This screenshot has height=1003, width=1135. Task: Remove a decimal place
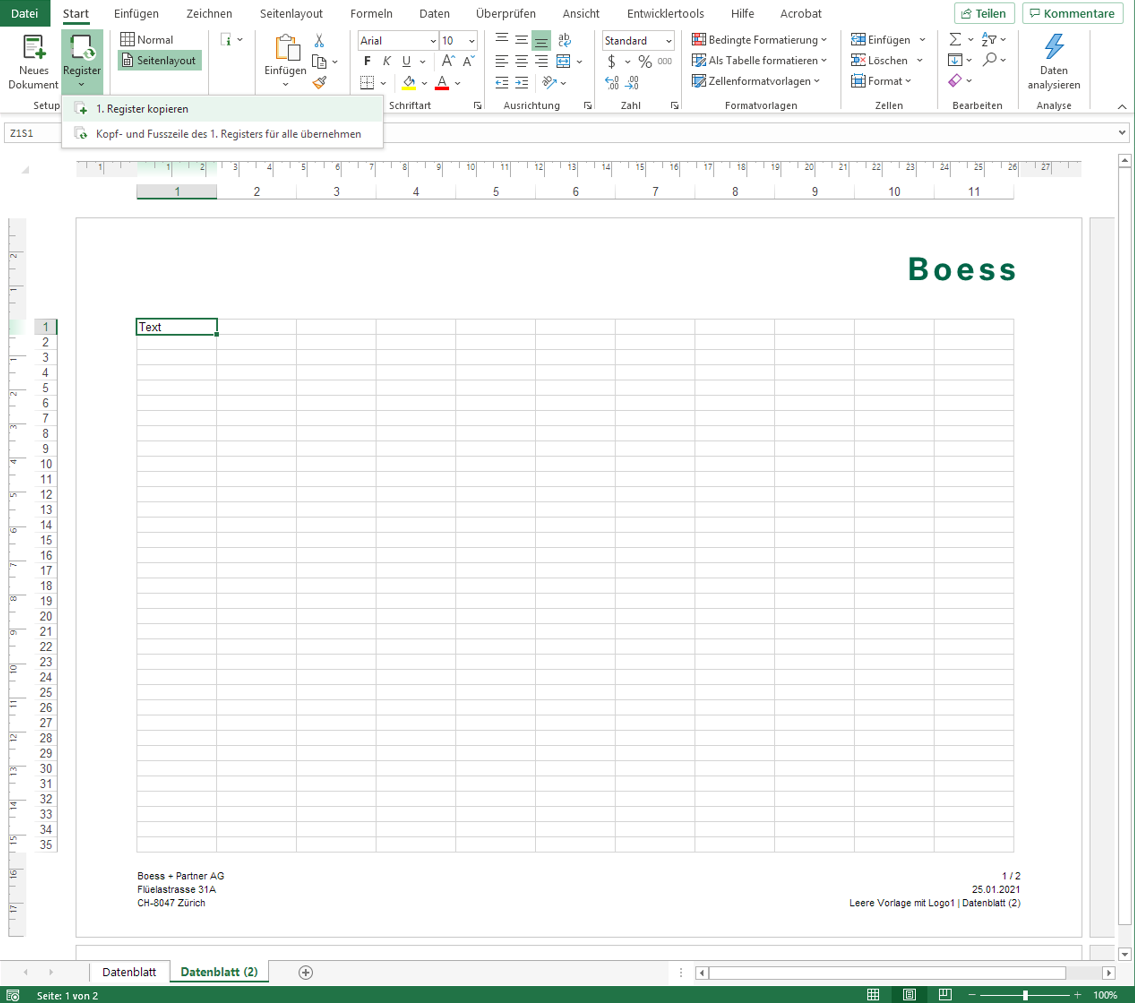coord(632,82)
